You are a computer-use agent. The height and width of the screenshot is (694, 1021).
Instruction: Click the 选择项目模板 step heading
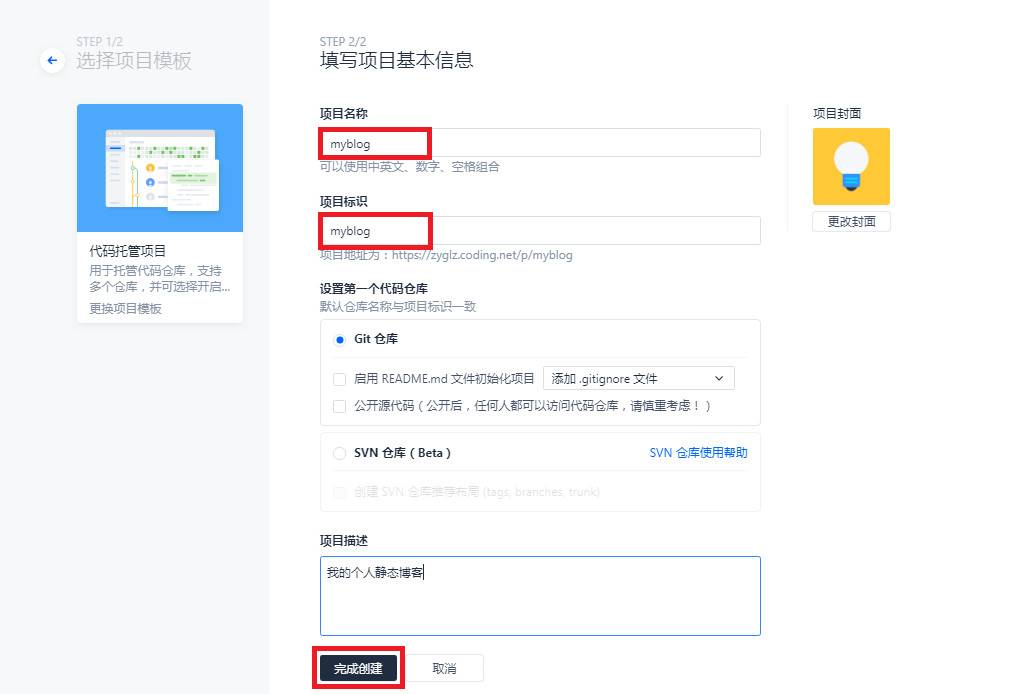[133, 61]
